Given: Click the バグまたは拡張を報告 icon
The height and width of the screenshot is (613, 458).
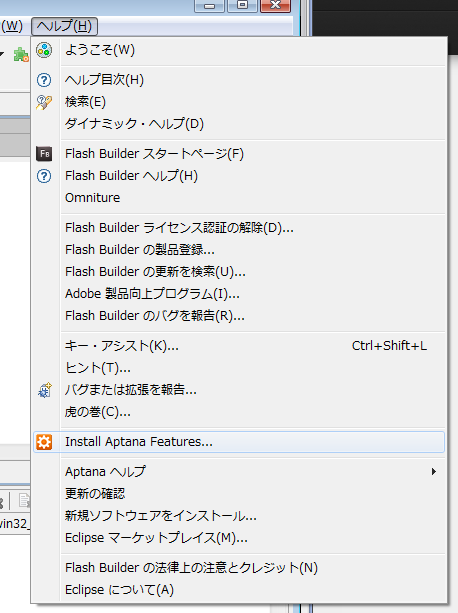Looking at the screenshot, I should (44, 390).
